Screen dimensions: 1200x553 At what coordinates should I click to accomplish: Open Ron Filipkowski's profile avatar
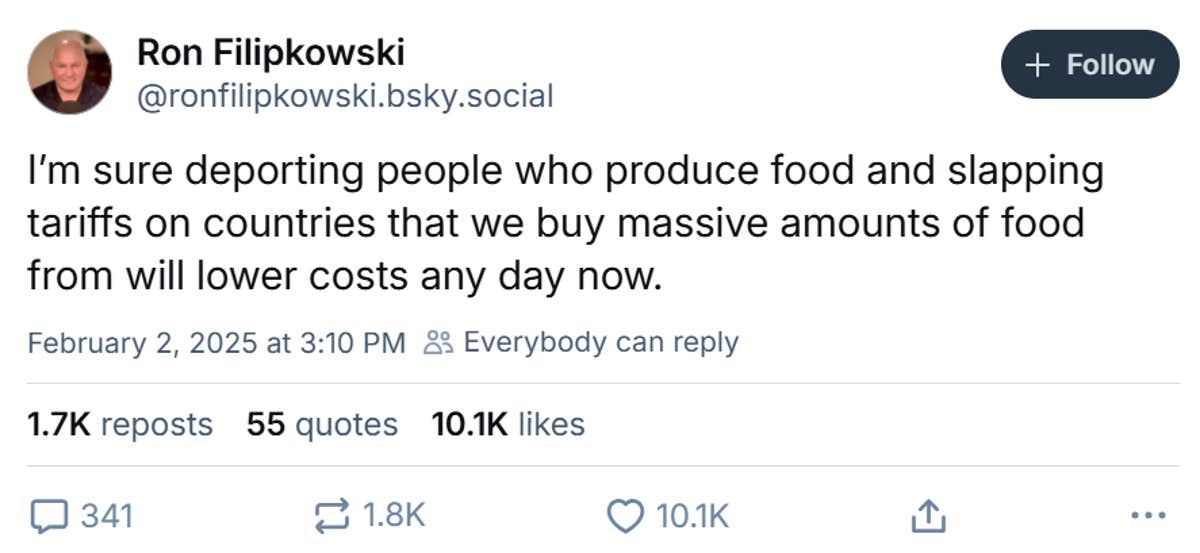[69, 70]
